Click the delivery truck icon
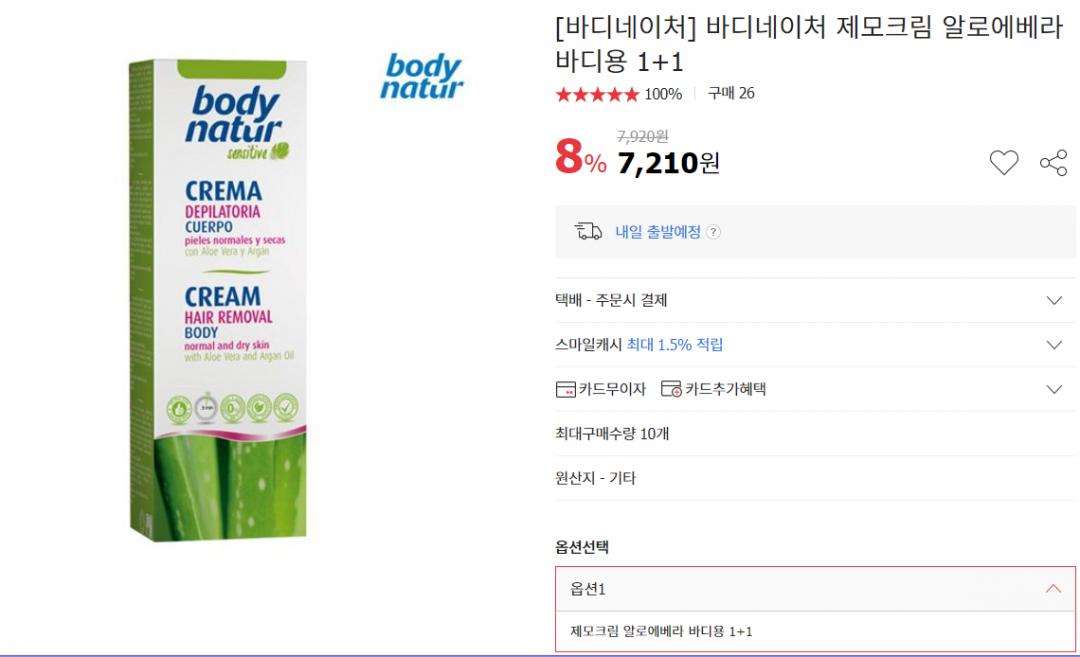 (587, 232)
